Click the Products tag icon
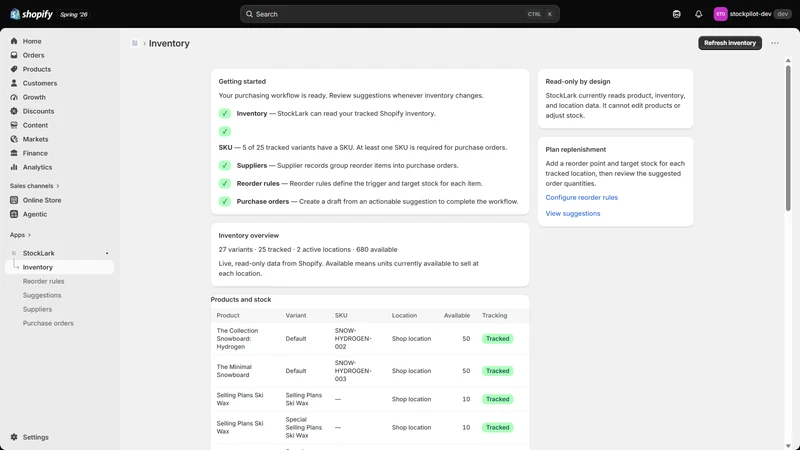 14,69
